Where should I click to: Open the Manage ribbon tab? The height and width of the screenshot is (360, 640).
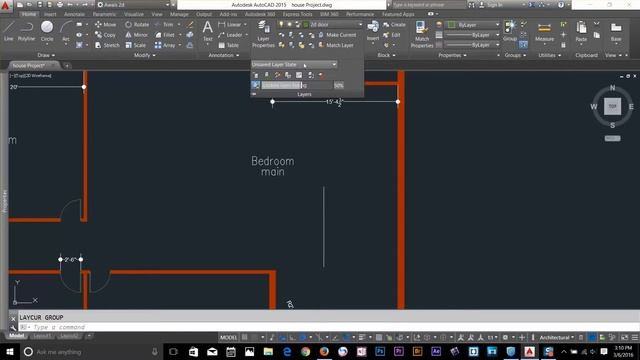click(179, 14)
